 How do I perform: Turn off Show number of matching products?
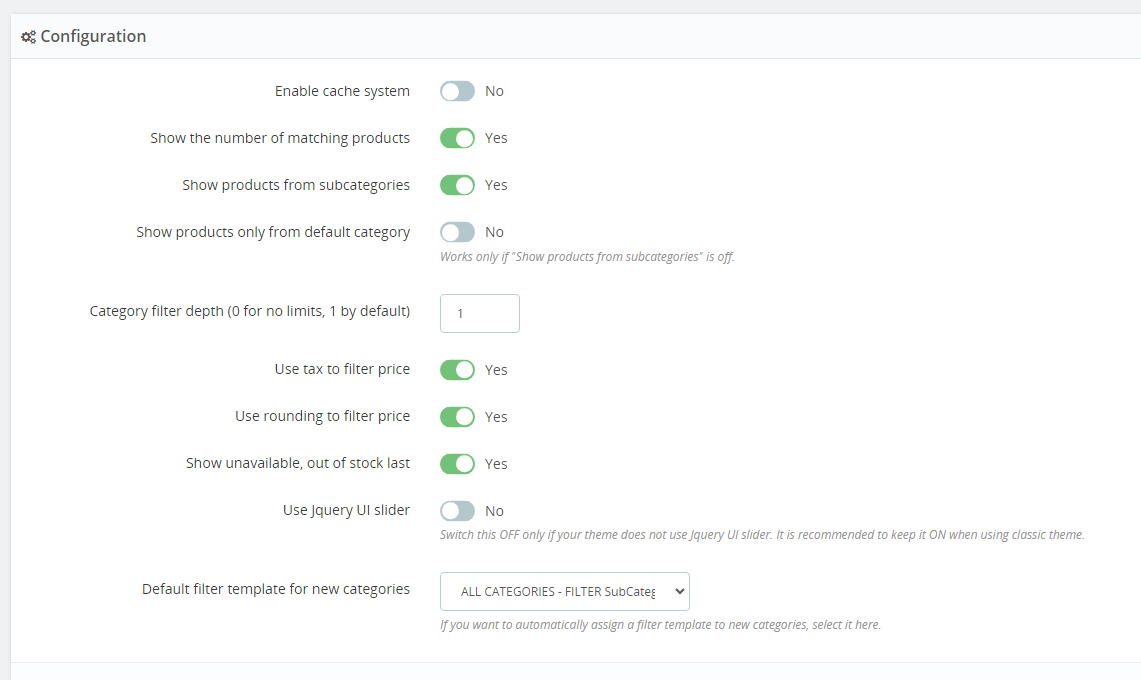click(457, 138)
